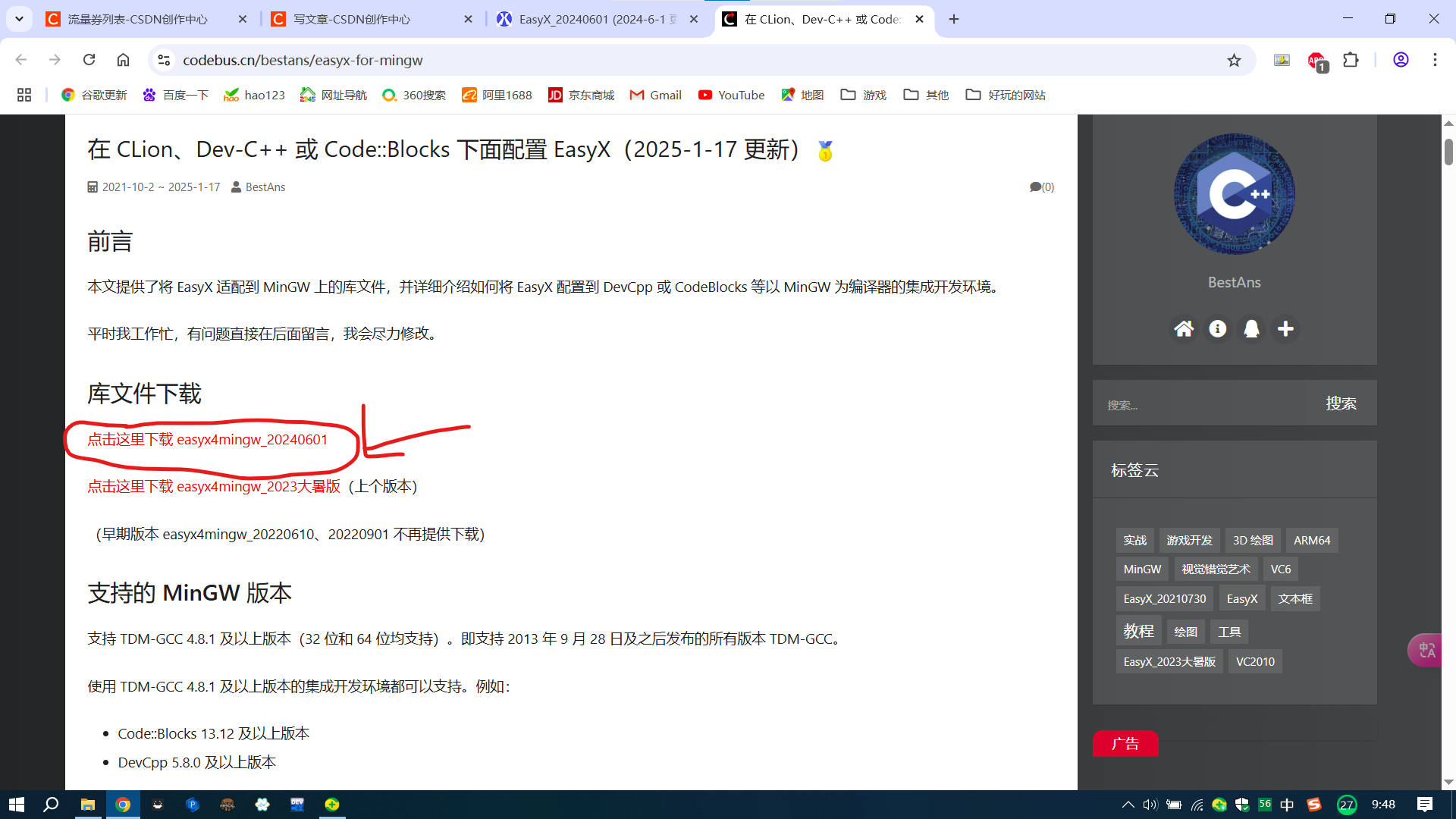Expand the bookmarks apps grid icon
1456x819 pixels.
(24, 95)
